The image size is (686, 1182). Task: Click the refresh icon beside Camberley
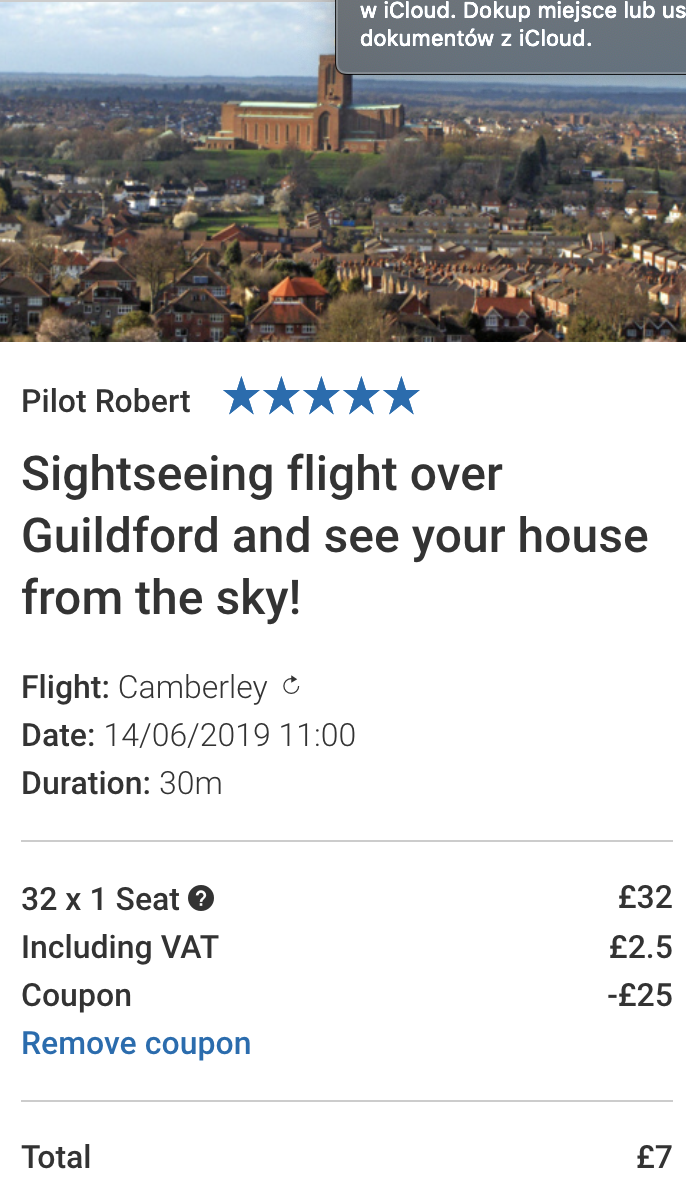tap(291, 686)
